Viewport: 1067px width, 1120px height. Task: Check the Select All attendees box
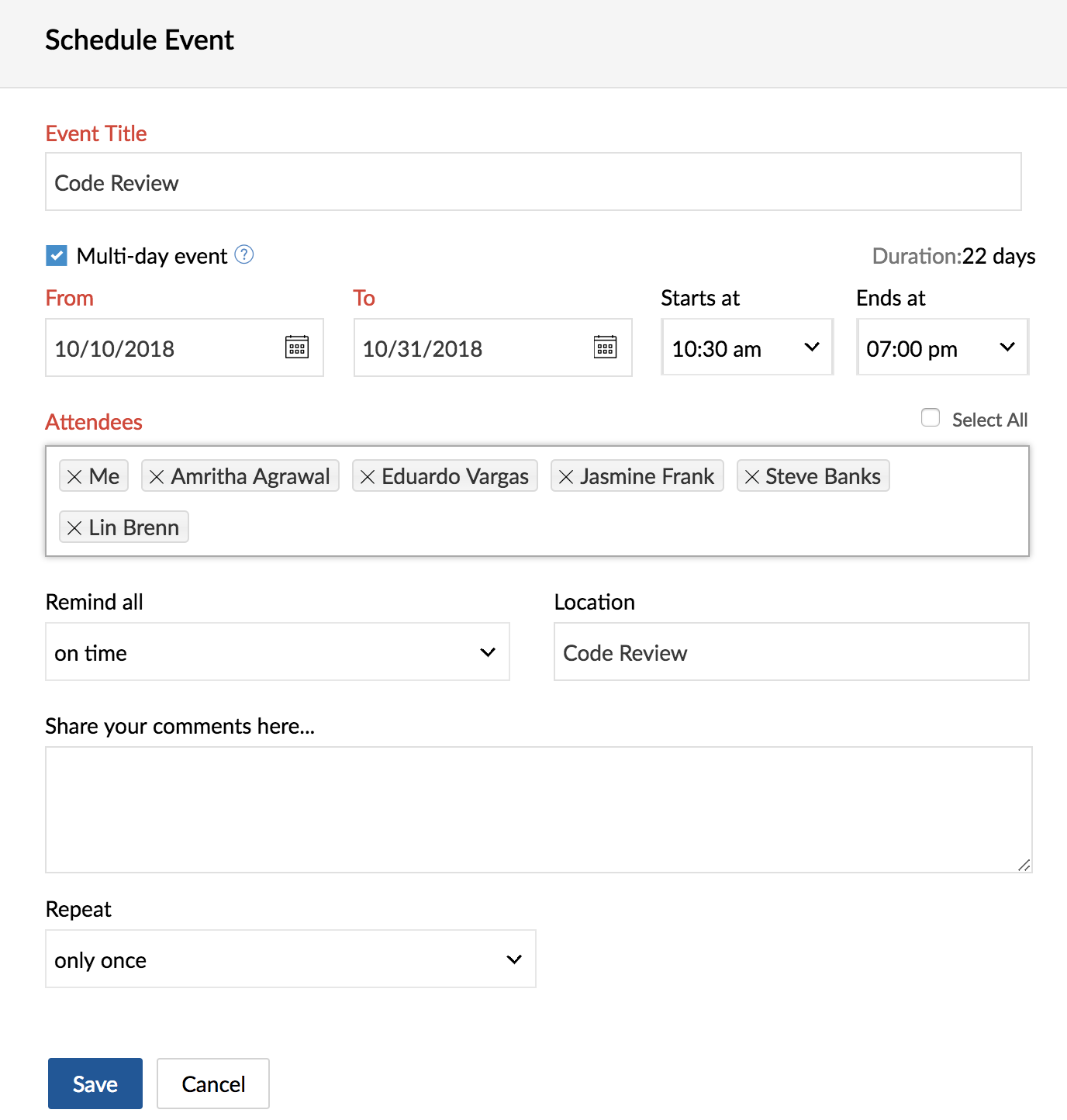pyautogui.click(x=931, y=418)
